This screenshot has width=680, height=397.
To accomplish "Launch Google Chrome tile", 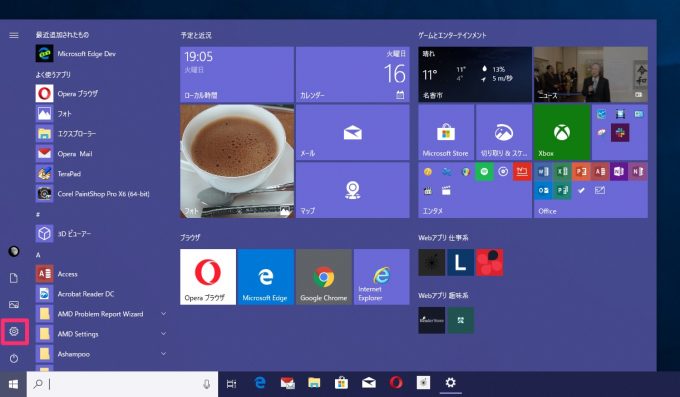I will click(x=324, y=277).
